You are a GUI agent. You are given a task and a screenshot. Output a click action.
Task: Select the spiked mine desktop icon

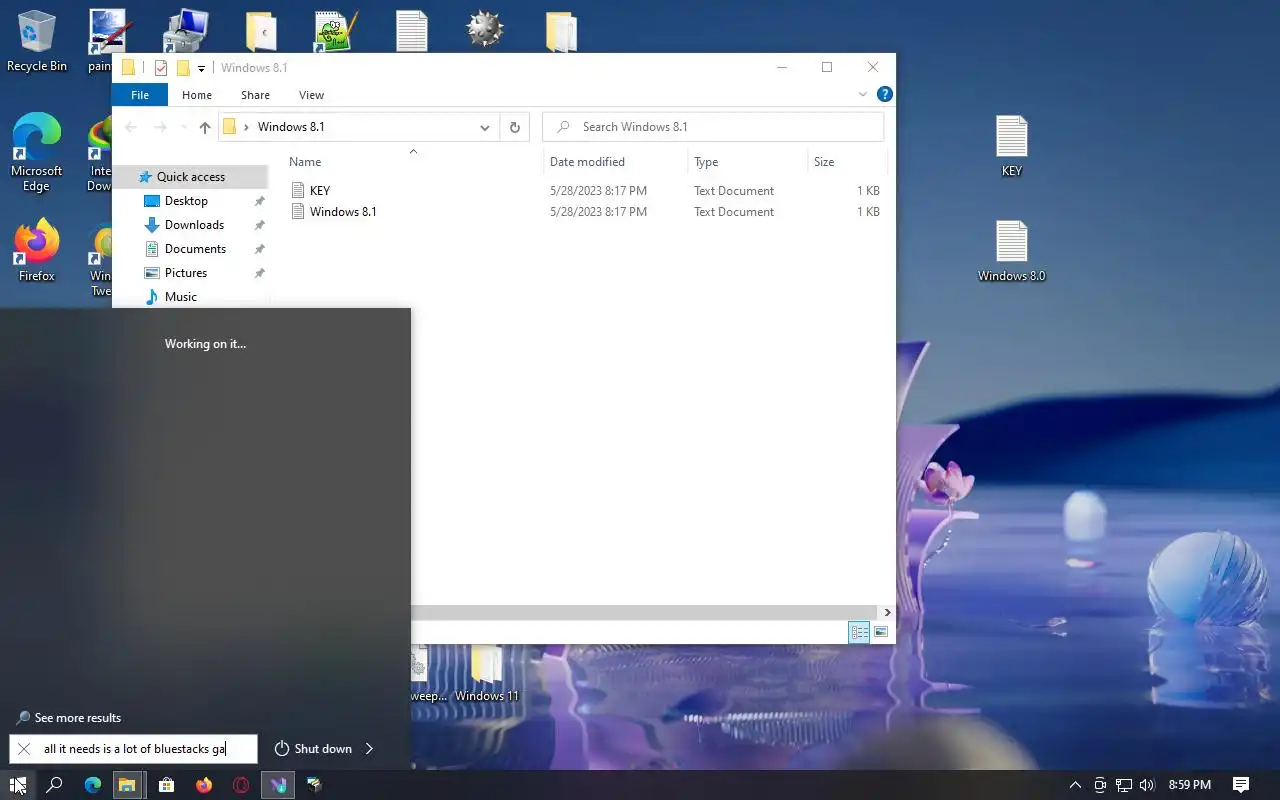pyautogui.click(x=485, y=30)
